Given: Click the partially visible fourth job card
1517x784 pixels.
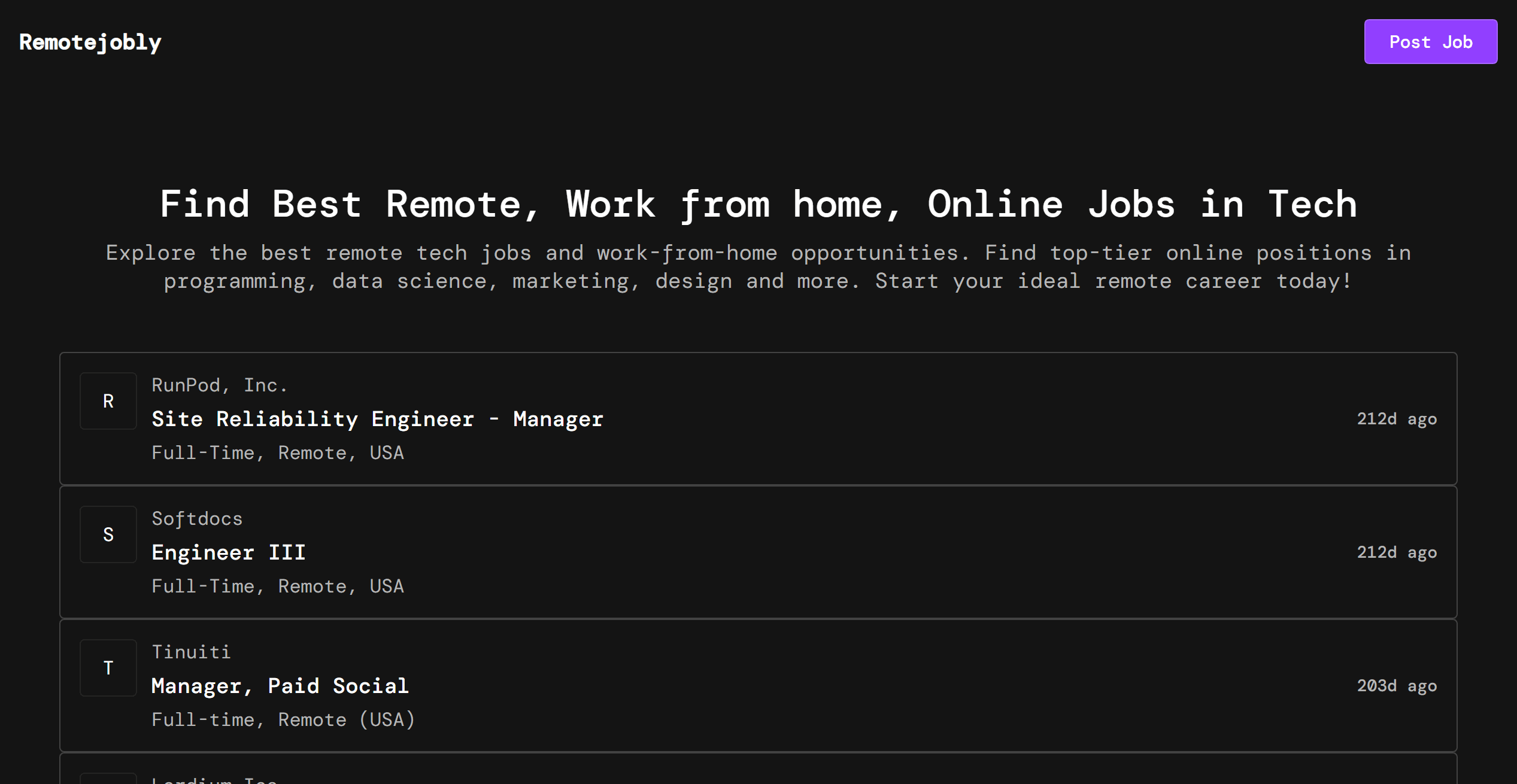Looking at the screenshot, I should coord(758,771).
